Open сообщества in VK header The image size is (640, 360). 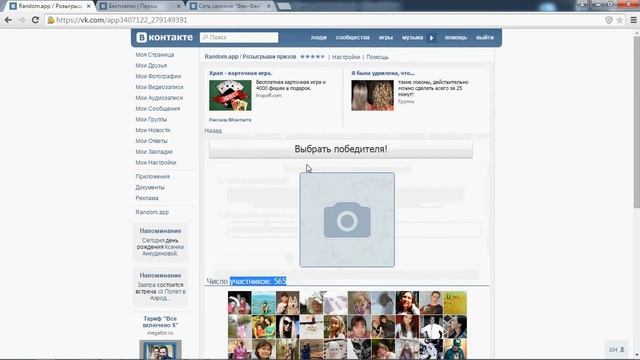(353, 37)
